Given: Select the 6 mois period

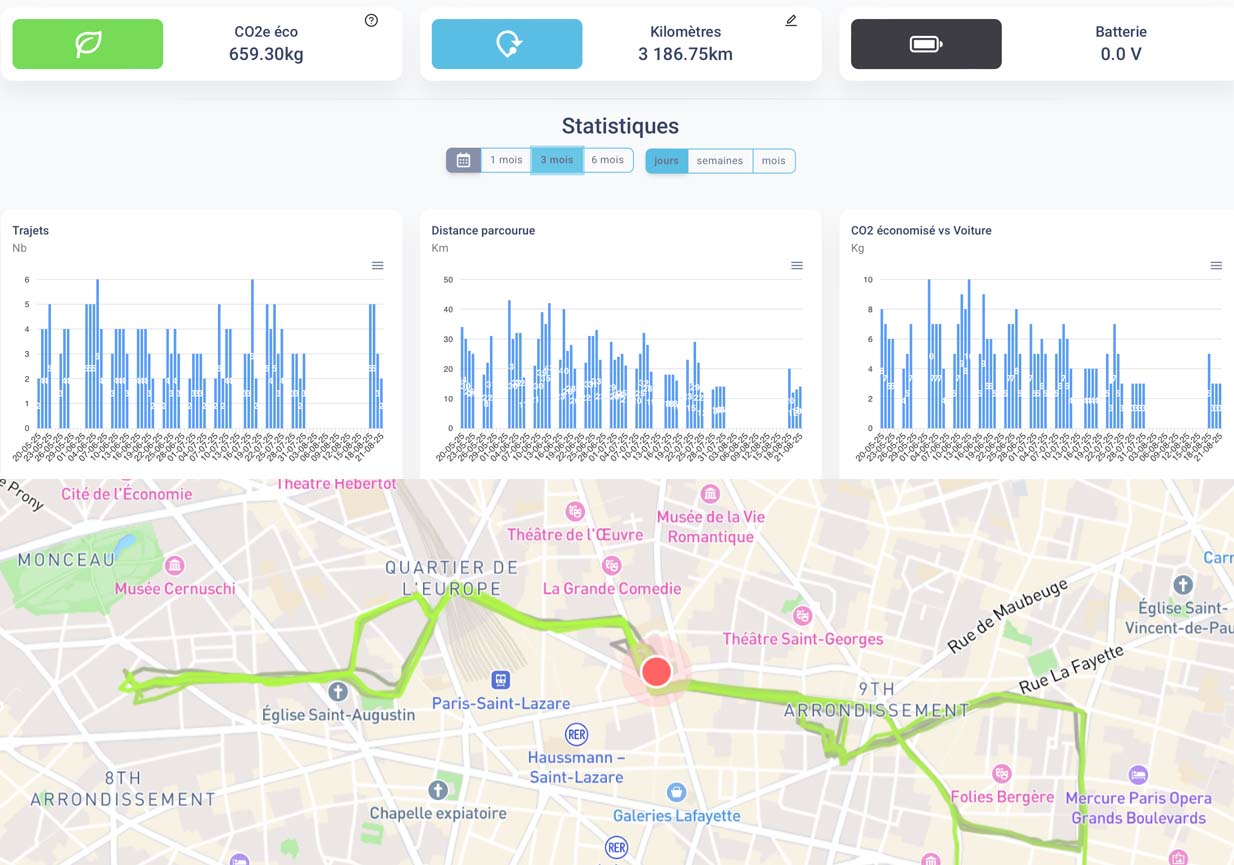Looking at the screenshot, I should (x=607, y=160).
